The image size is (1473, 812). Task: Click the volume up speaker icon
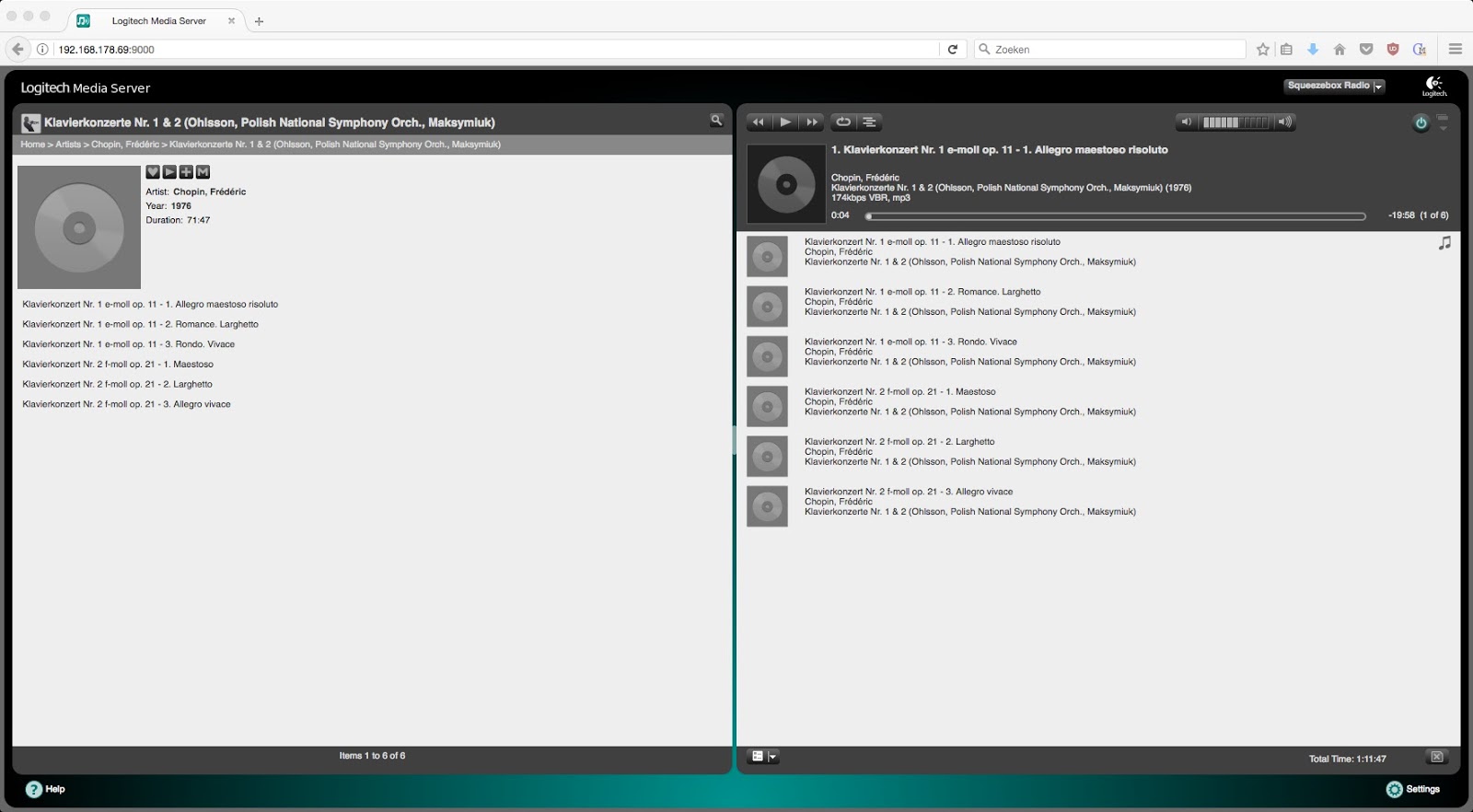(x=1285, y=122)
